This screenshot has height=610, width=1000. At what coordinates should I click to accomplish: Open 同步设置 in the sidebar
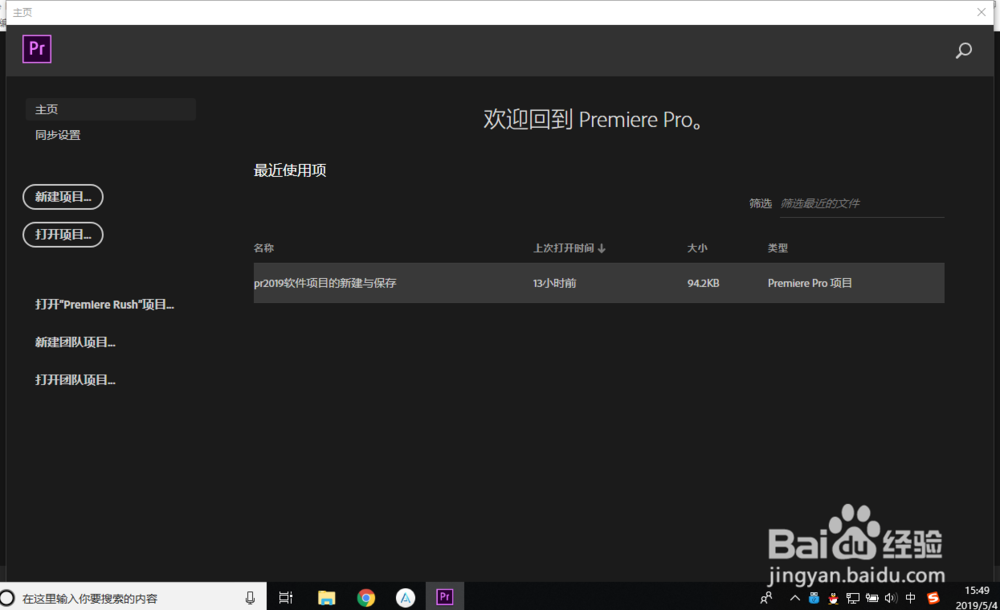pyautogui.click(x=58, y=135)
